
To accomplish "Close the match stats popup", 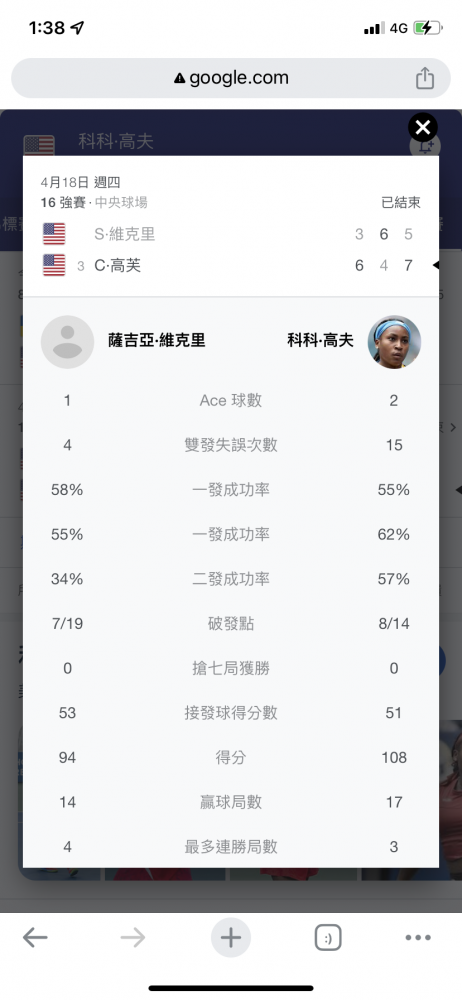I will [422, 128].
